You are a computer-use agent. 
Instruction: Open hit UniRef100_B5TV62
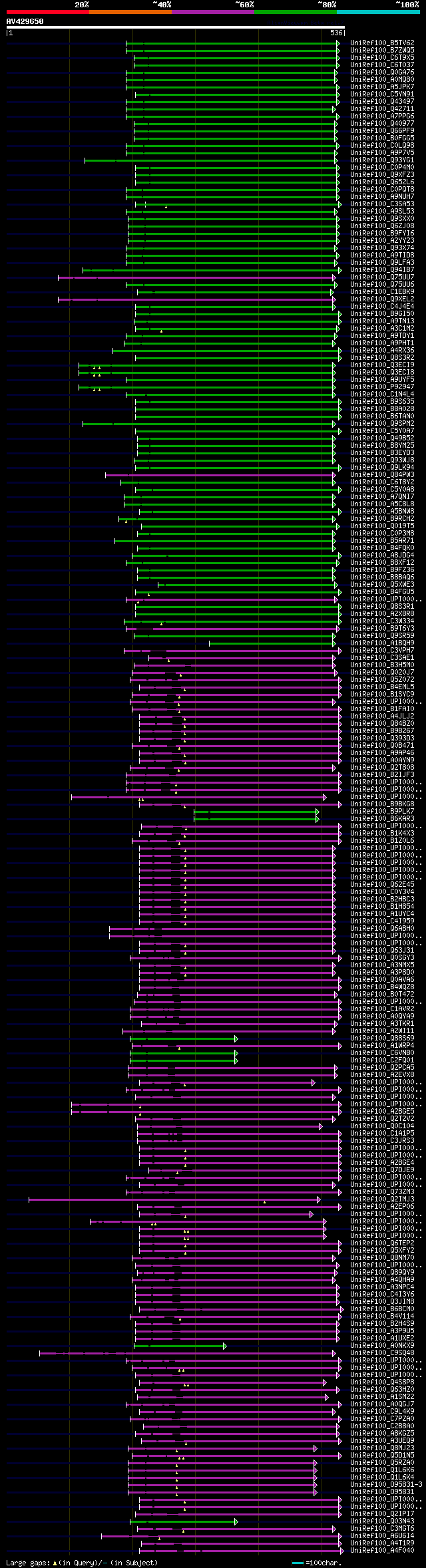point(382,43)
